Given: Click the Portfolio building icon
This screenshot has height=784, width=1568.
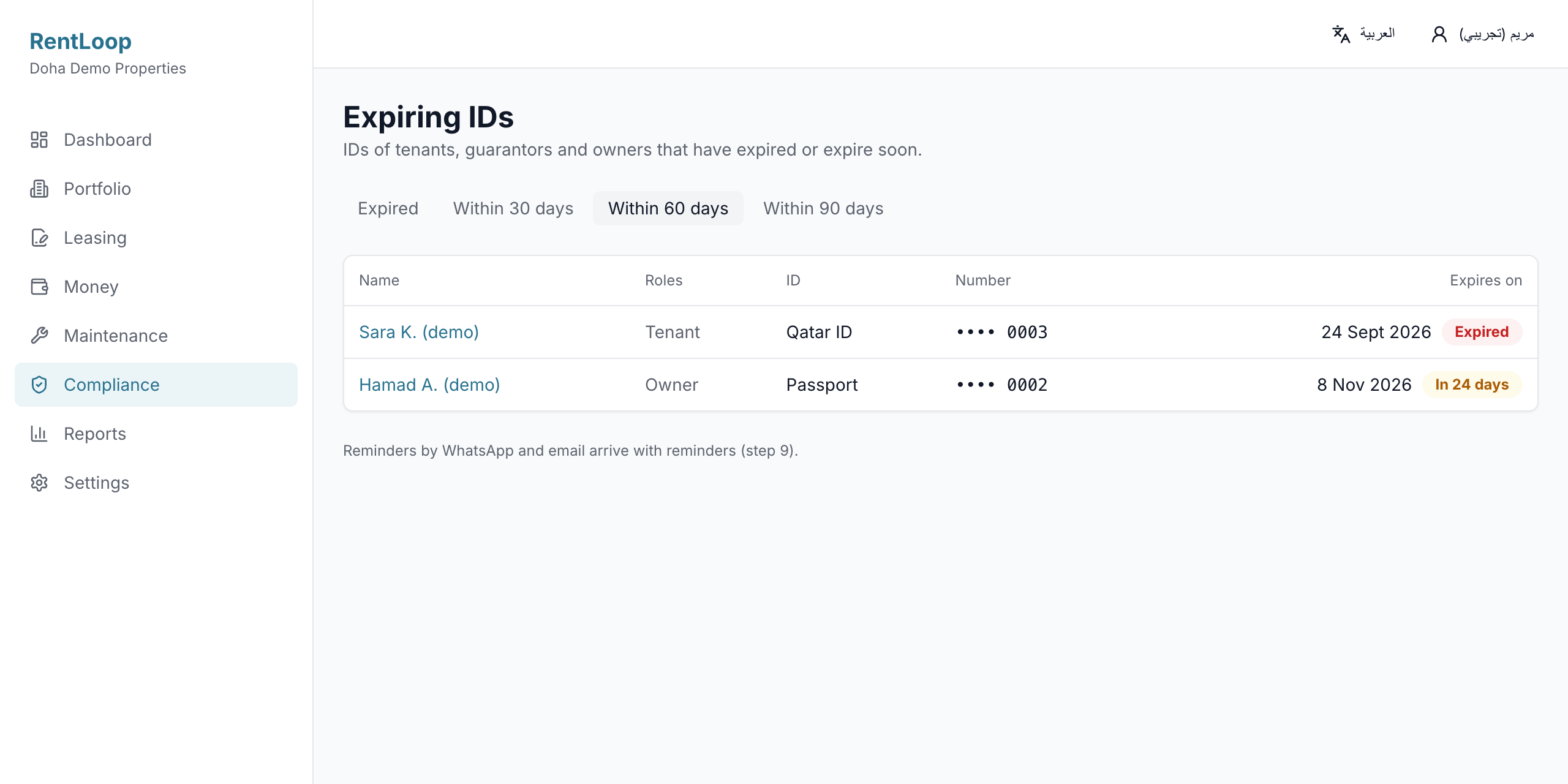Looking at the screenshot, I should coord(39,189).
